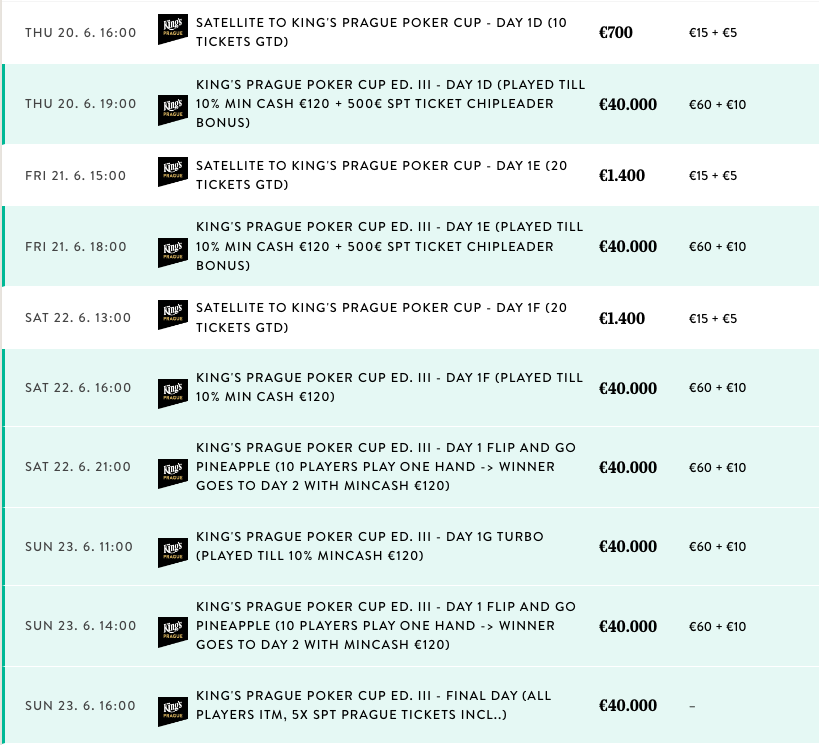Click King's logo beside Thursday 16:00 satellite
819x745 pixels.
click(x=172, y=30)
